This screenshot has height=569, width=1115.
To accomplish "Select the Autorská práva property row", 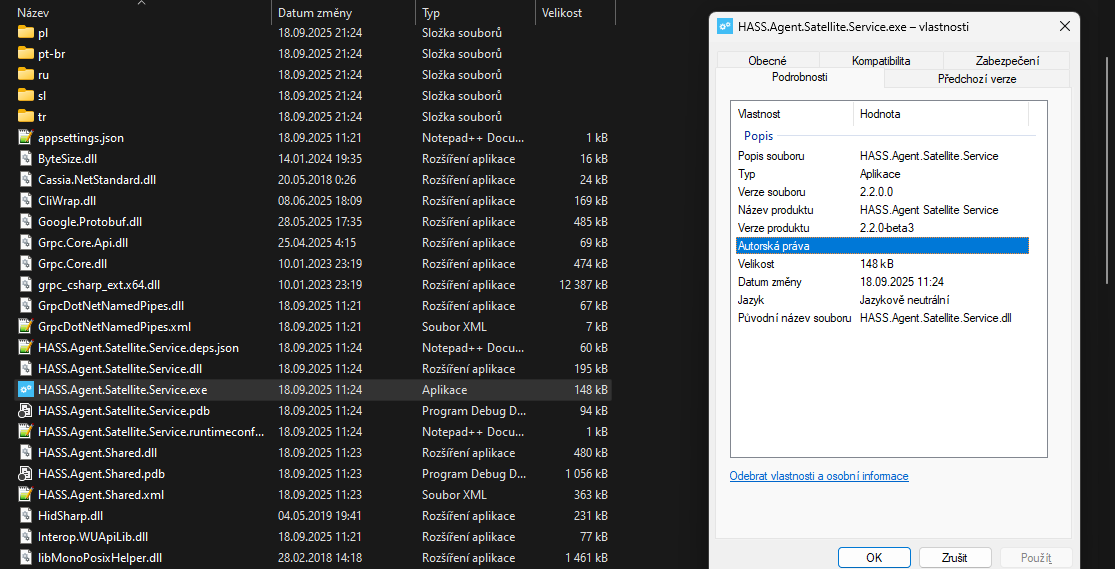I will point(882,246).
